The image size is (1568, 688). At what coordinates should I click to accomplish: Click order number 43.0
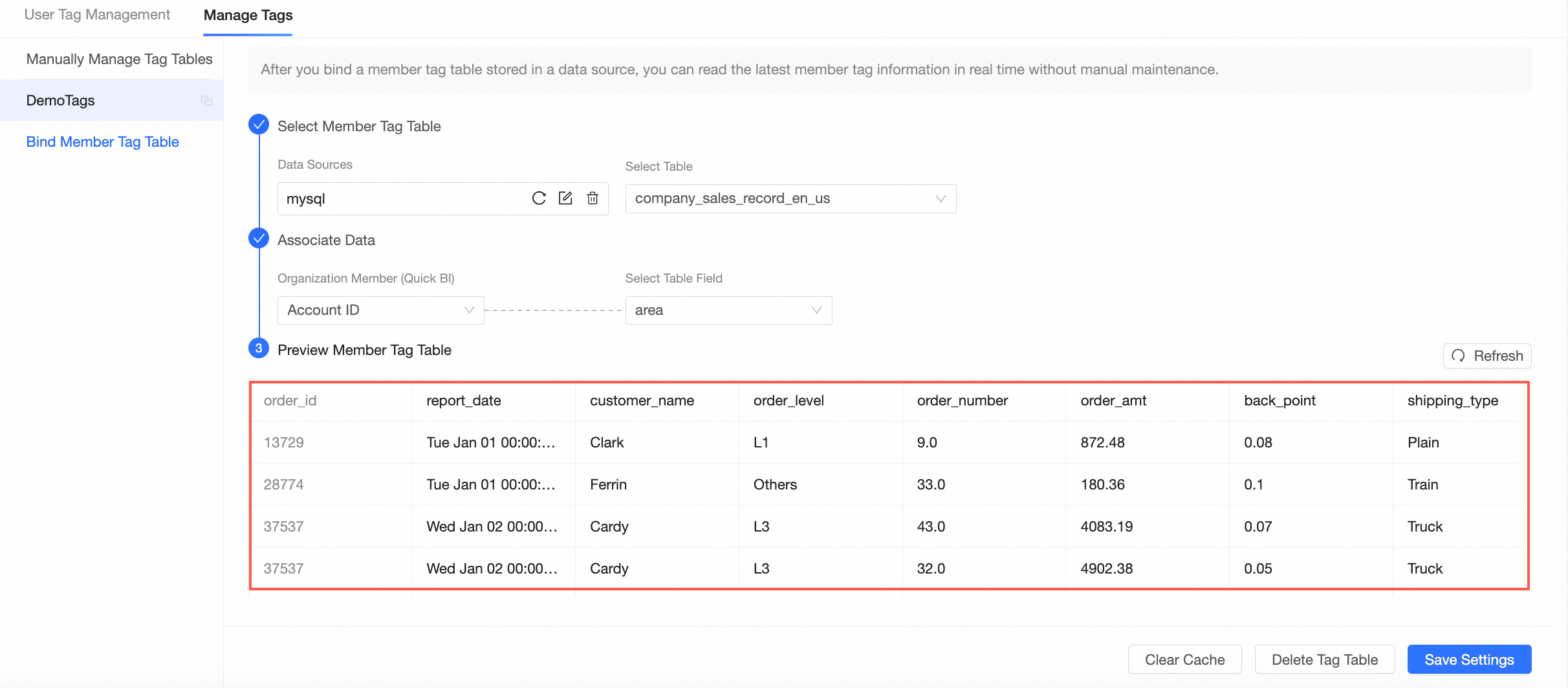click(x=931, y=527)
